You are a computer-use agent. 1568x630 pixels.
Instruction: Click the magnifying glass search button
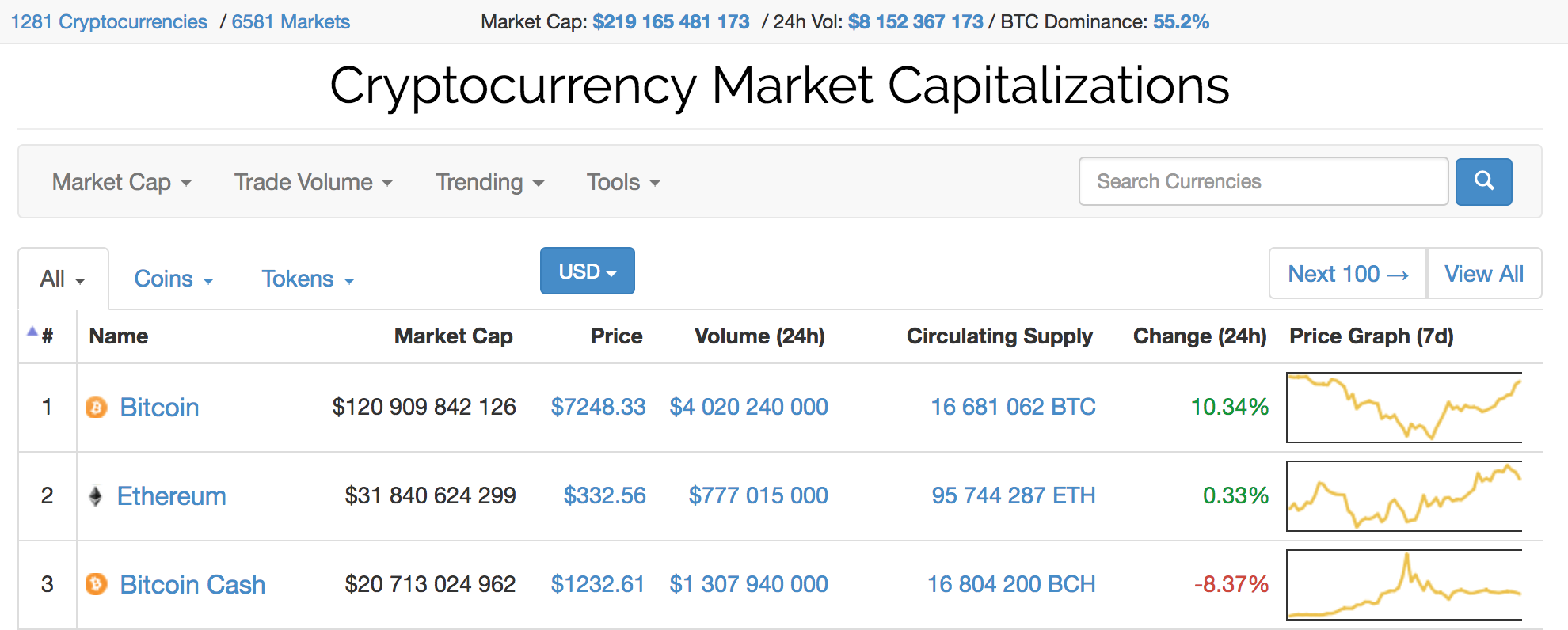coord(1483,181)
